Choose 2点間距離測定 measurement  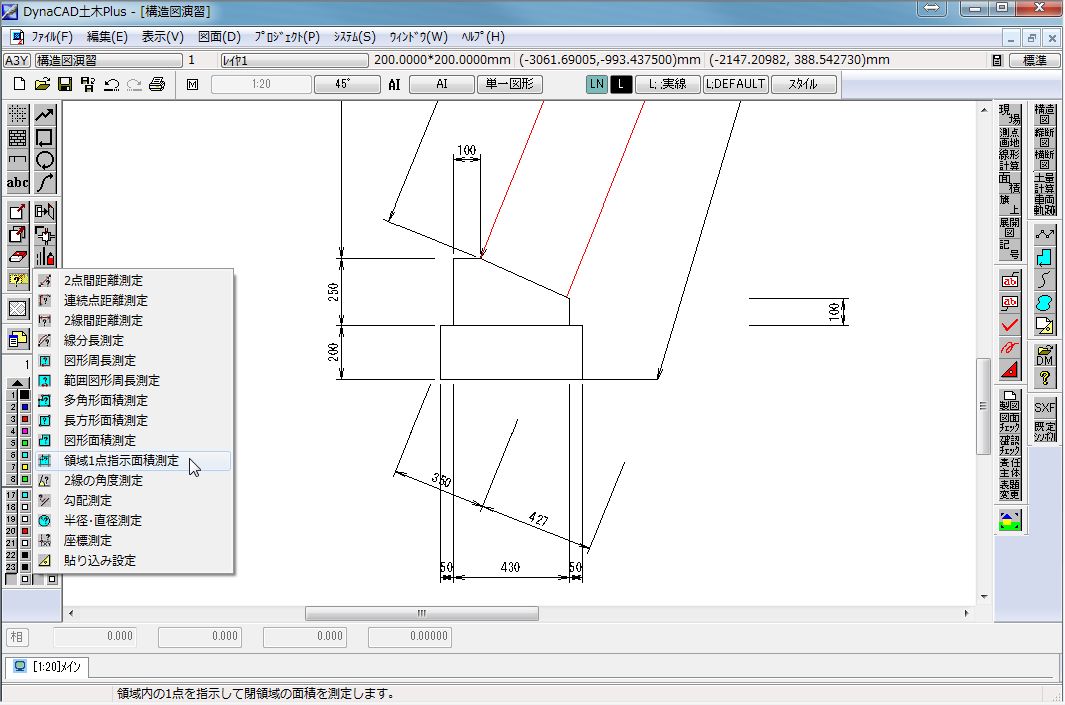tap(133, 281)
